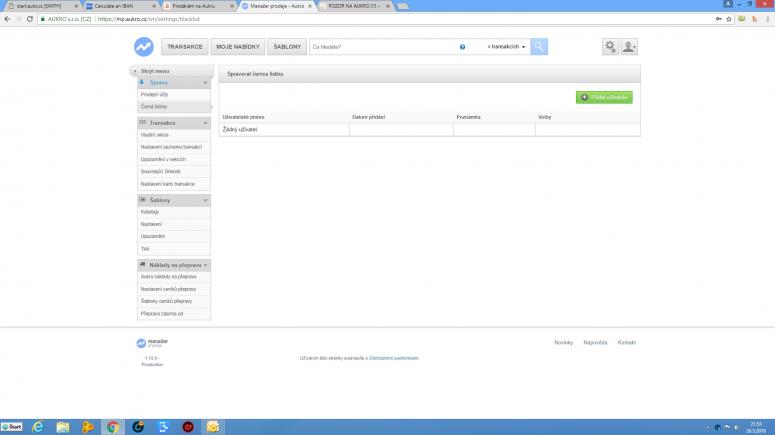The width and height of the screenshot is (775, 435).
Task: Open settings via the gear icon
Action: click(x=610, y=46)
